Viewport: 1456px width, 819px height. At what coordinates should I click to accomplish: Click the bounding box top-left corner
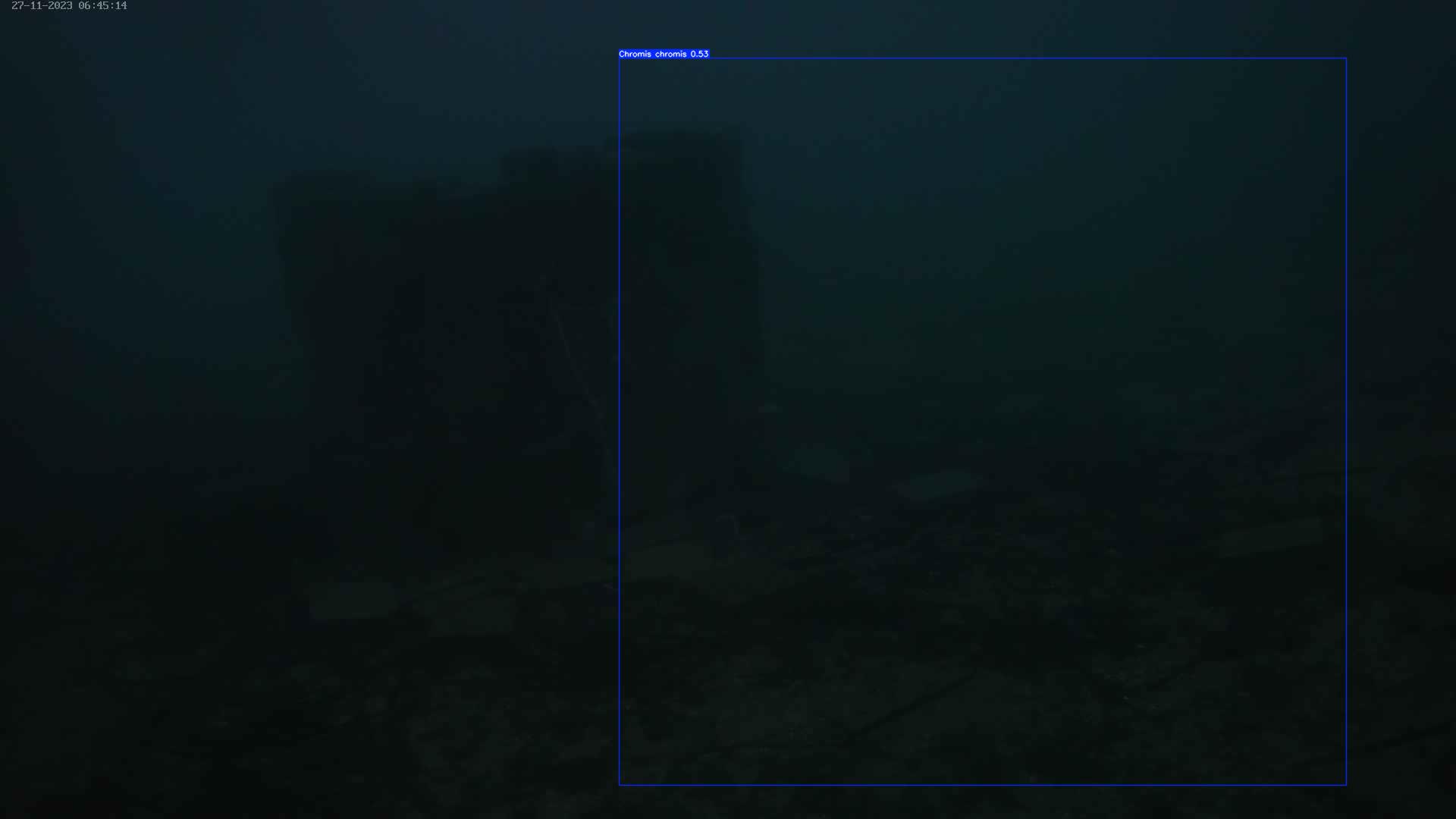click(x=620, y=58)
